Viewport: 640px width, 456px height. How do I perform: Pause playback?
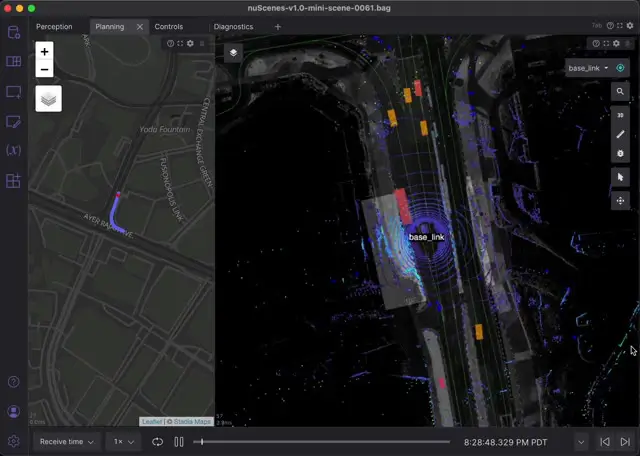pos(179,442)
